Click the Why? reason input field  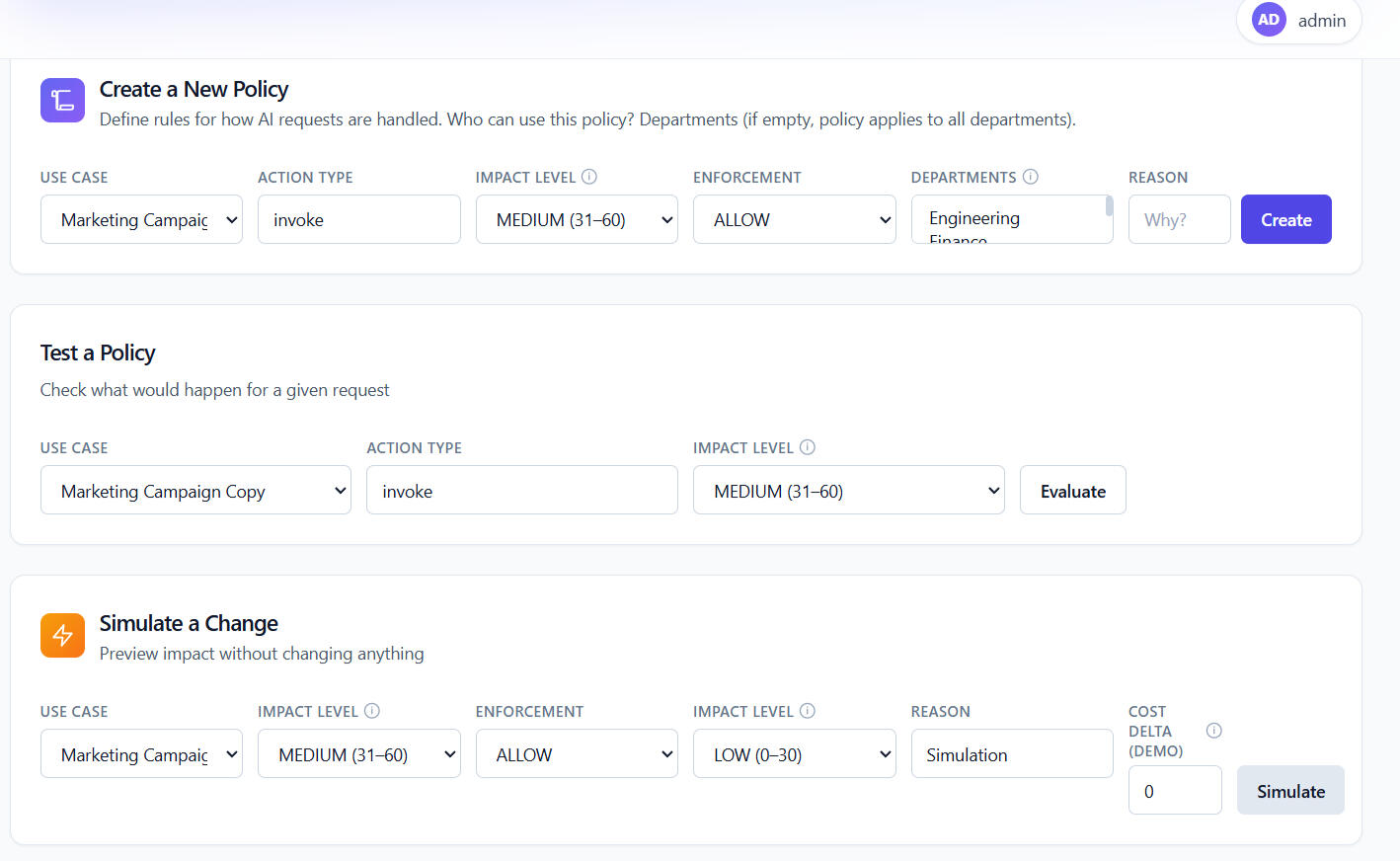click(x=1179, y=219)
